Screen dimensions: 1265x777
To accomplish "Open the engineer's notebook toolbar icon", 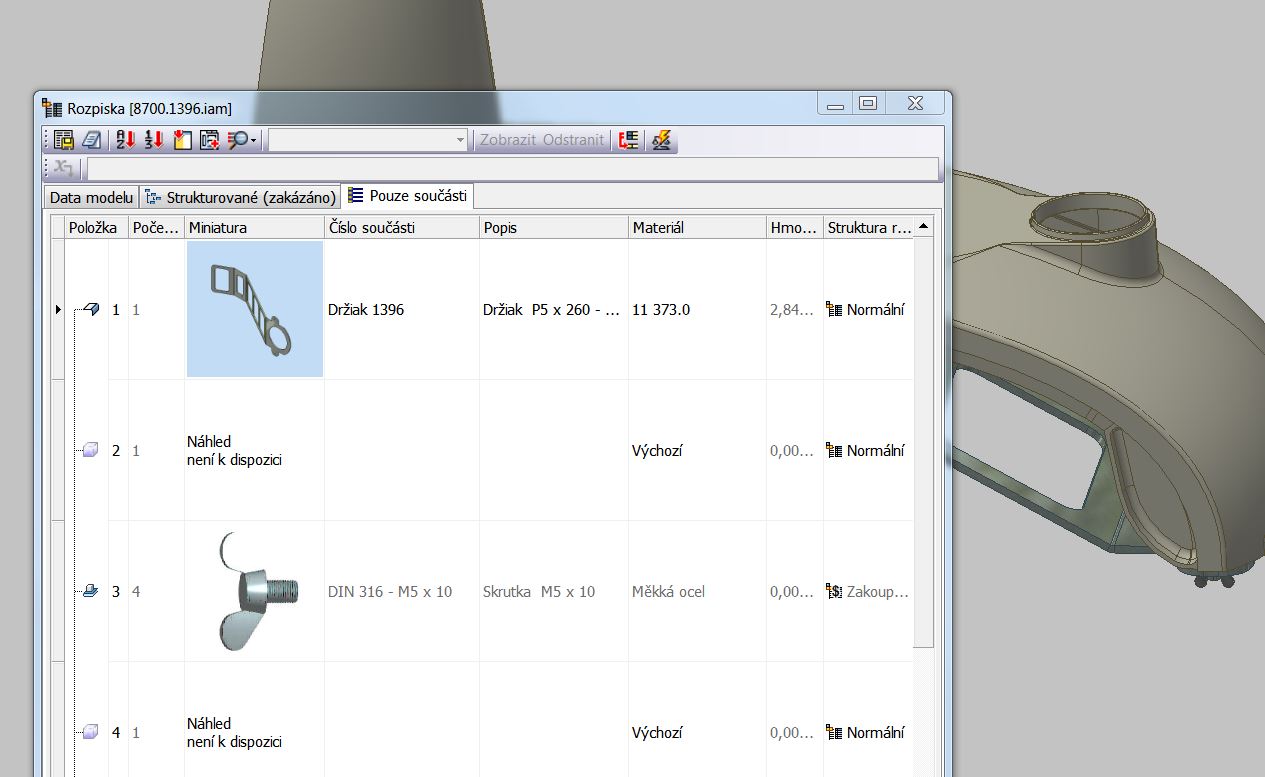I will [x=92, y=140].
